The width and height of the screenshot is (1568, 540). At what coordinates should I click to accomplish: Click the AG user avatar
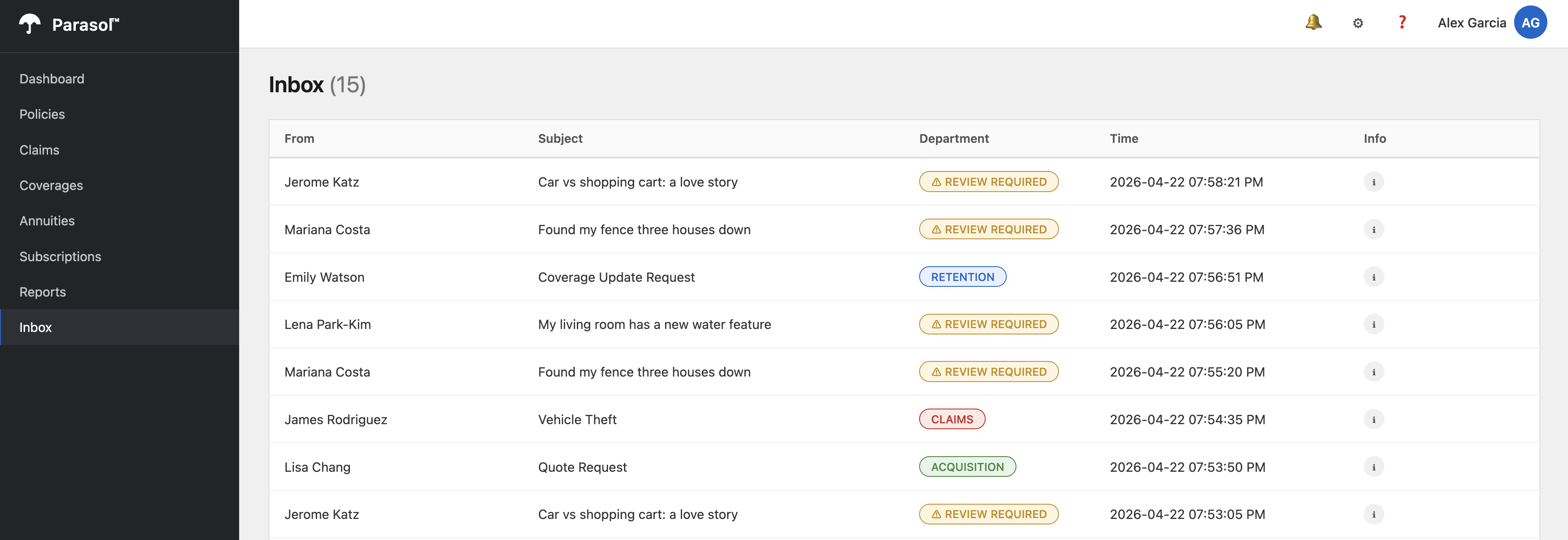(1530, 22)
